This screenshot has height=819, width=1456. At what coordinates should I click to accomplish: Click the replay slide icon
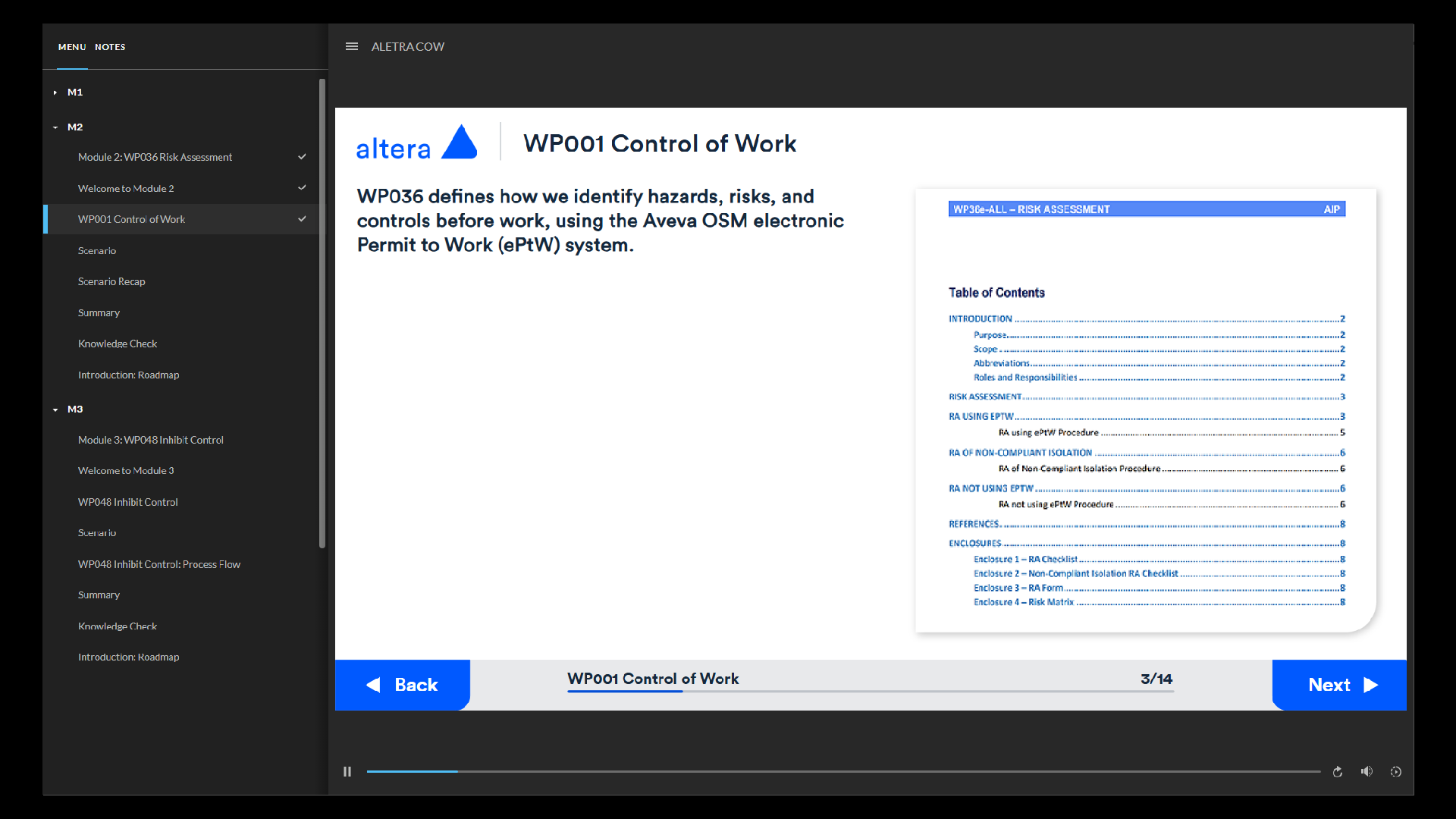point(1338,771)
